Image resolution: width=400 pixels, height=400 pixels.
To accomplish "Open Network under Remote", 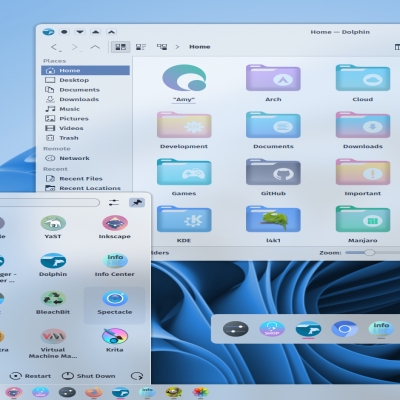I will click(85, 158).
